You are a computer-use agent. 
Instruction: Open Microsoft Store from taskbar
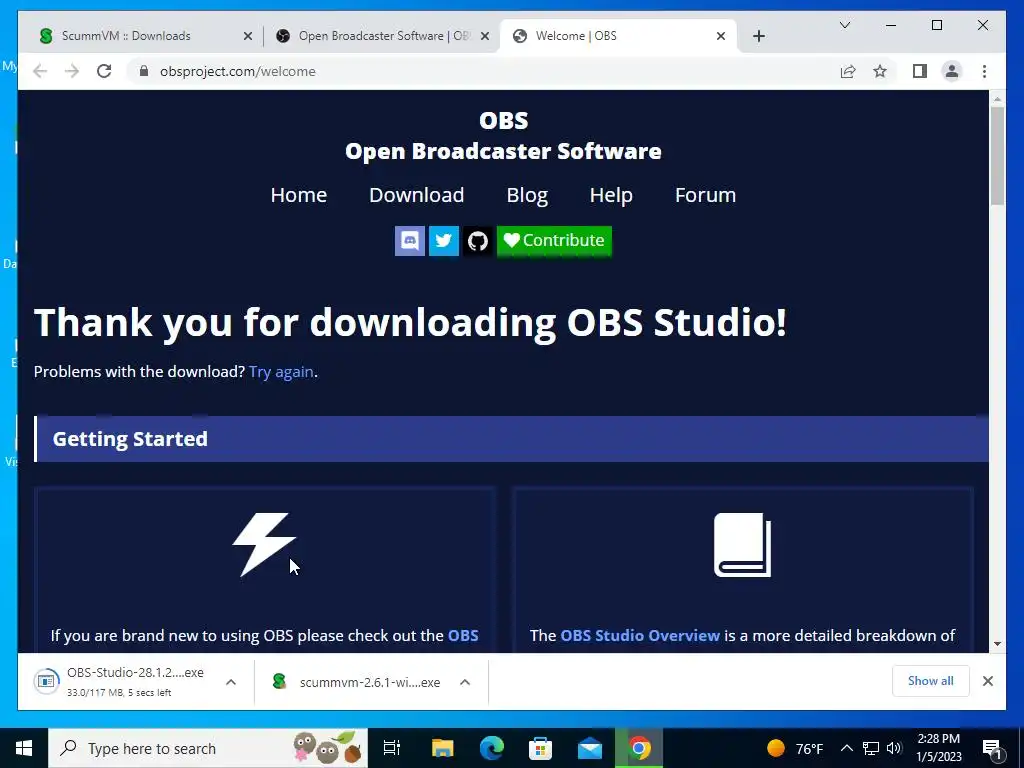[540, 748]
